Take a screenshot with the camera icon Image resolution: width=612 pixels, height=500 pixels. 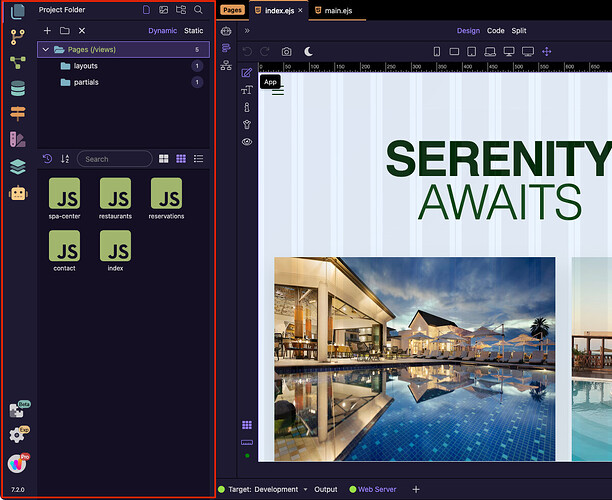(287, 51)
